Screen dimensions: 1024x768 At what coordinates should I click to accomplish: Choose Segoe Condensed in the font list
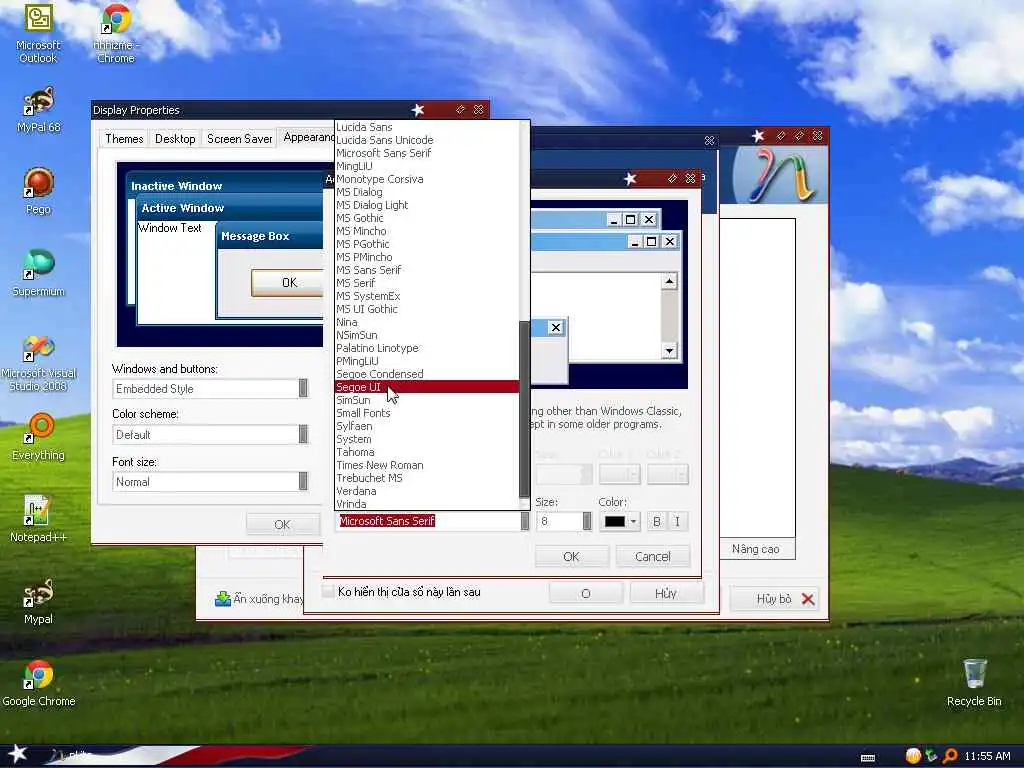426,374
